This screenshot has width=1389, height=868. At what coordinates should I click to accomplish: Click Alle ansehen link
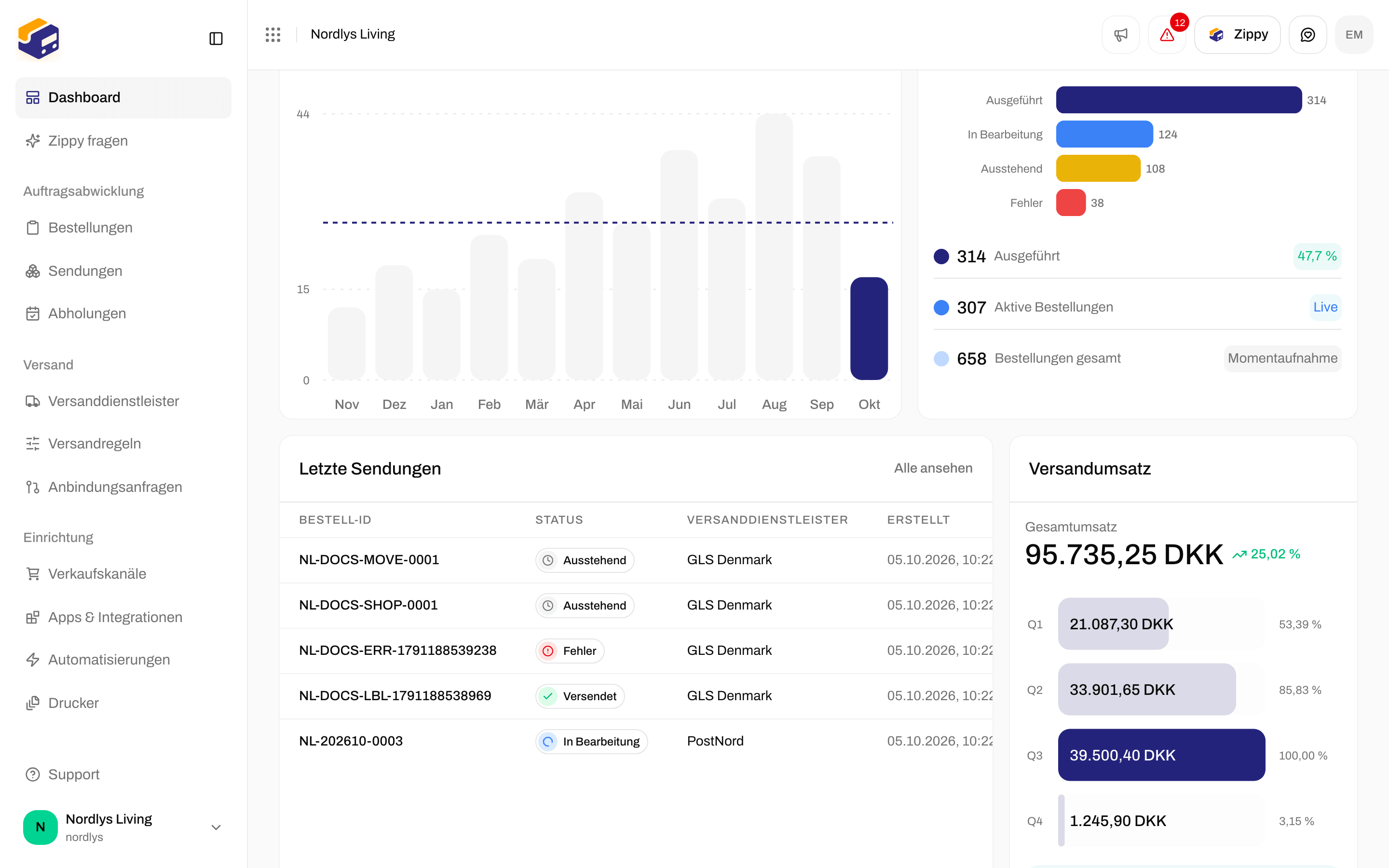pyautogui.click(x=933, y=468)
